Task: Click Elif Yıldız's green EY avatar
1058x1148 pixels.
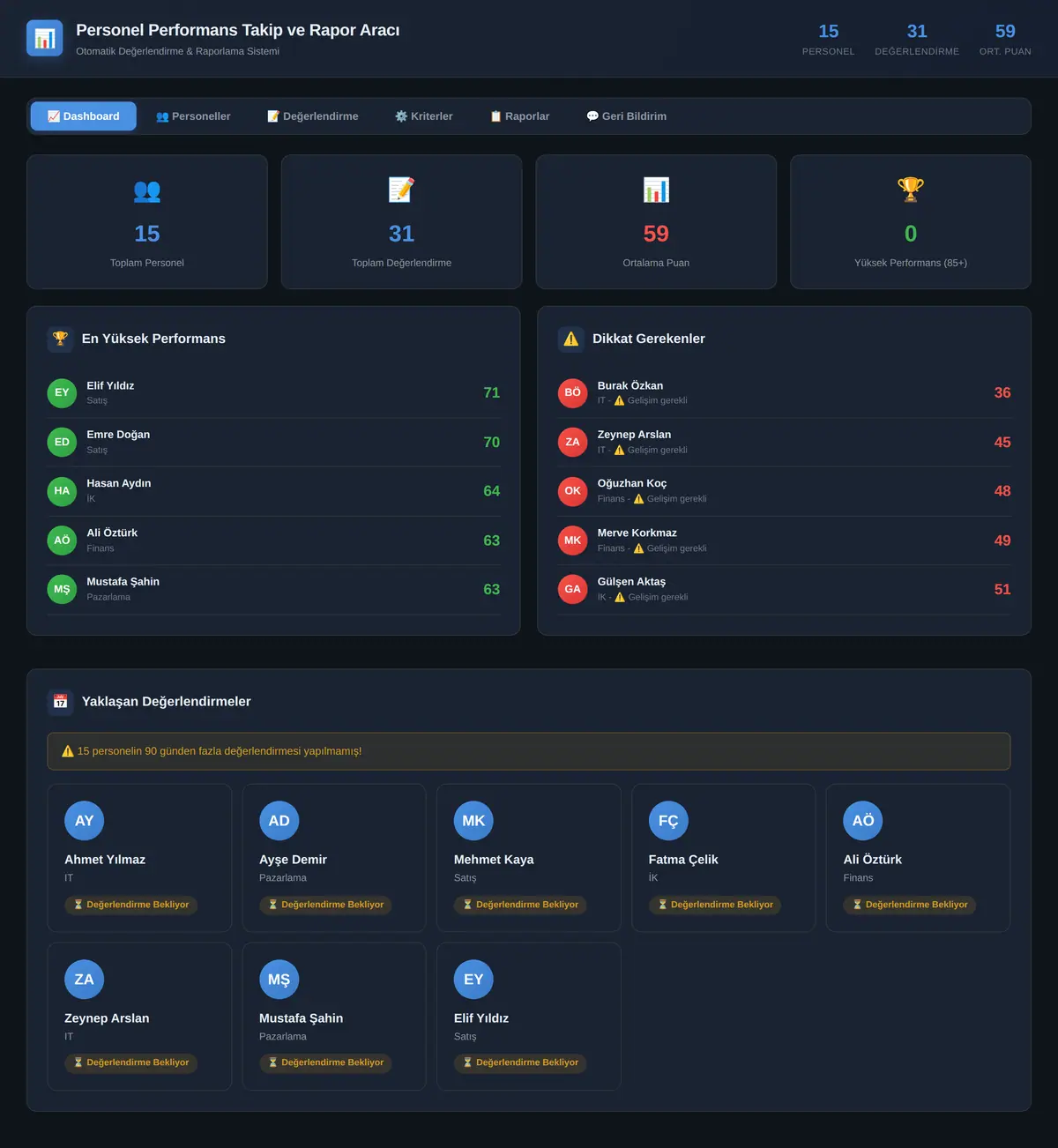Action: click(62, 393)
